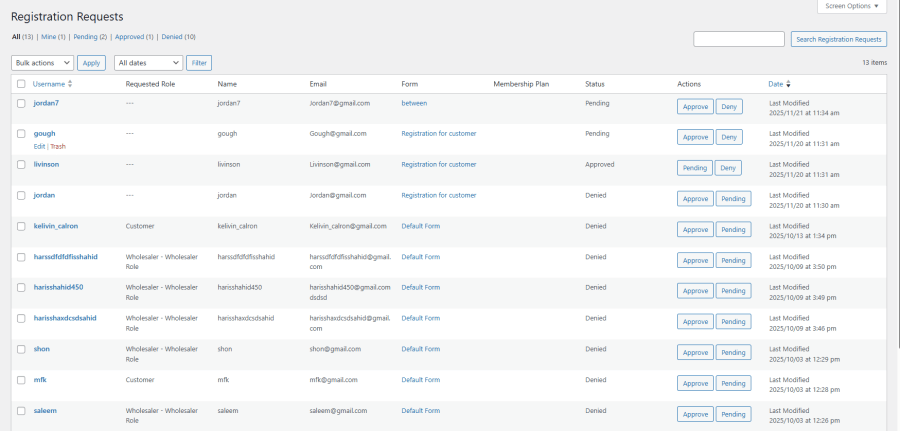Set livinson request back to Pending

(694, 168)
